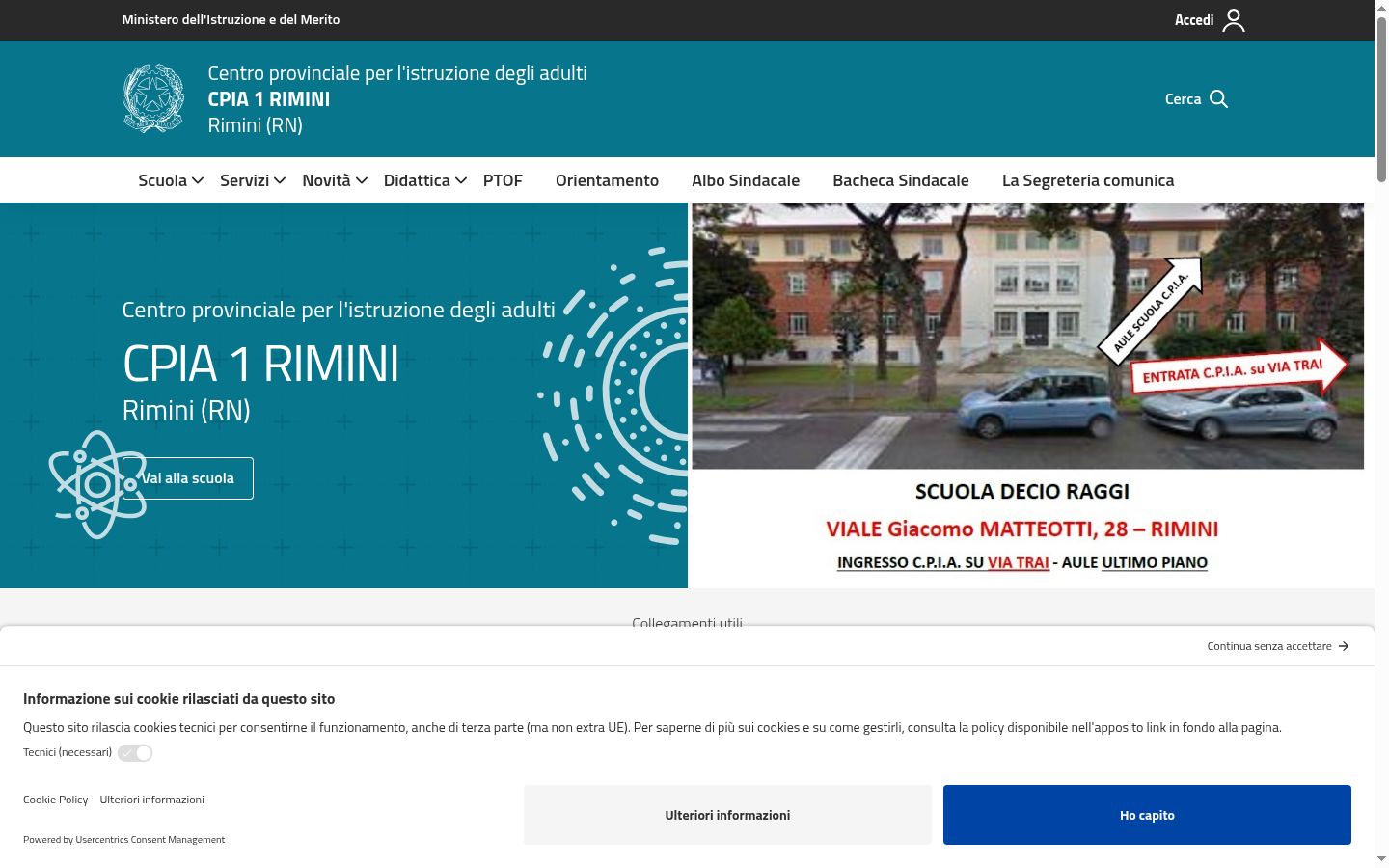Open the Cookie Policy link
This screenshot has height=868, width=1389.
click(55, 800)
